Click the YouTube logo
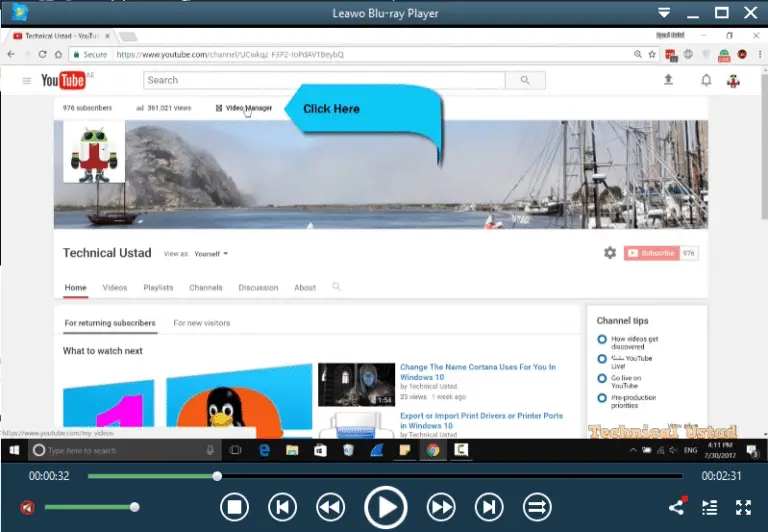This screenshot has height=532, width=768. click(x=63, y=80)
